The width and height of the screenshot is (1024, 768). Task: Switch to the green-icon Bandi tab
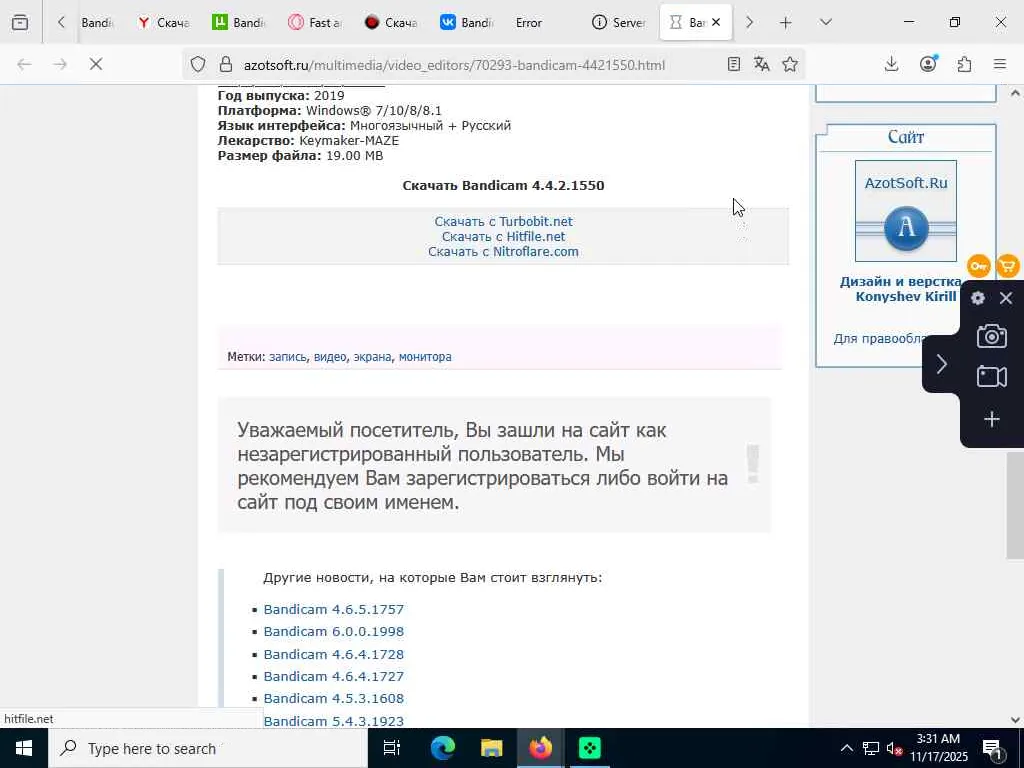(239, 22)
